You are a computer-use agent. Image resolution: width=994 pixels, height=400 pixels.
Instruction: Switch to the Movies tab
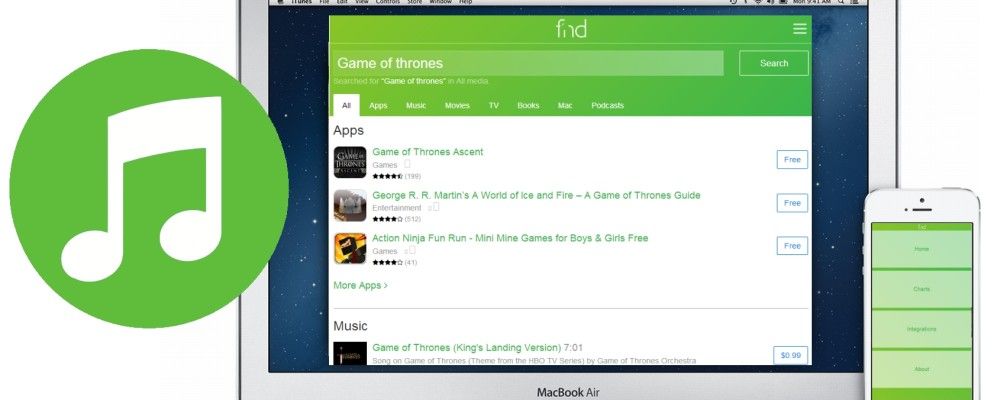[457, 105]
